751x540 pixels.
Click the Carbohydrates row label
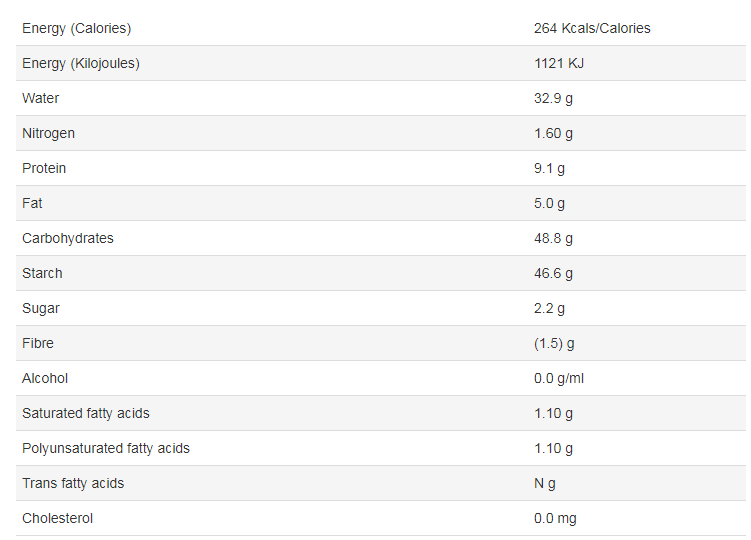point(68,238)
